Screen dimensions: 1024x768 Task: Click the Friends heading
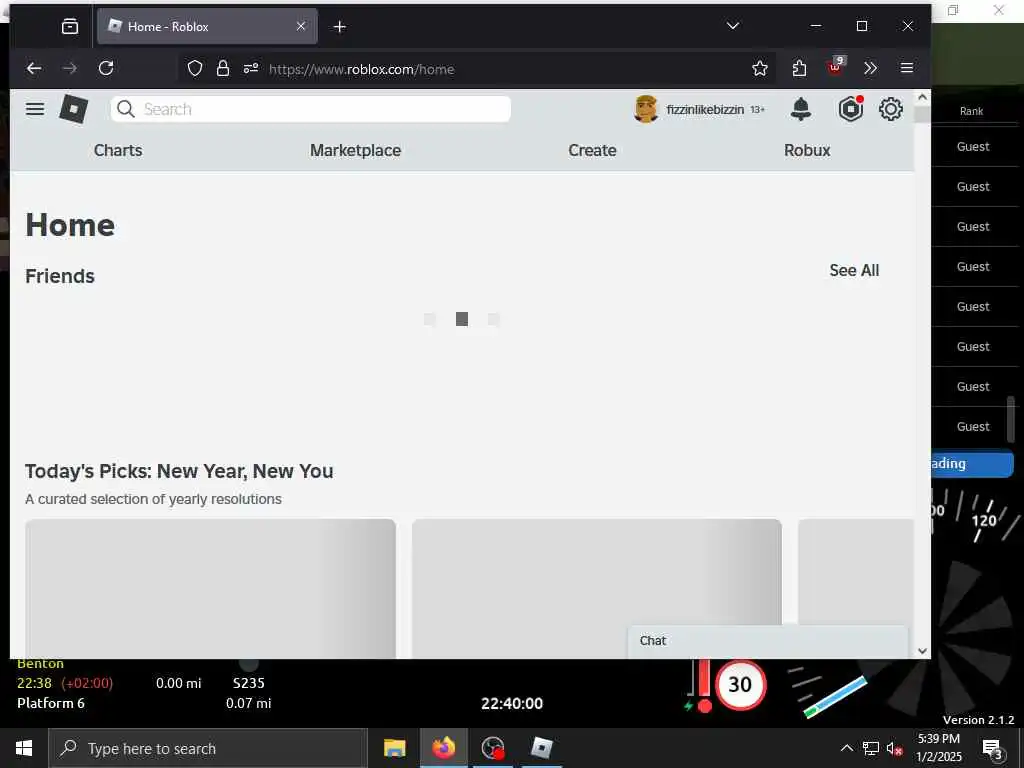point(60,276)
